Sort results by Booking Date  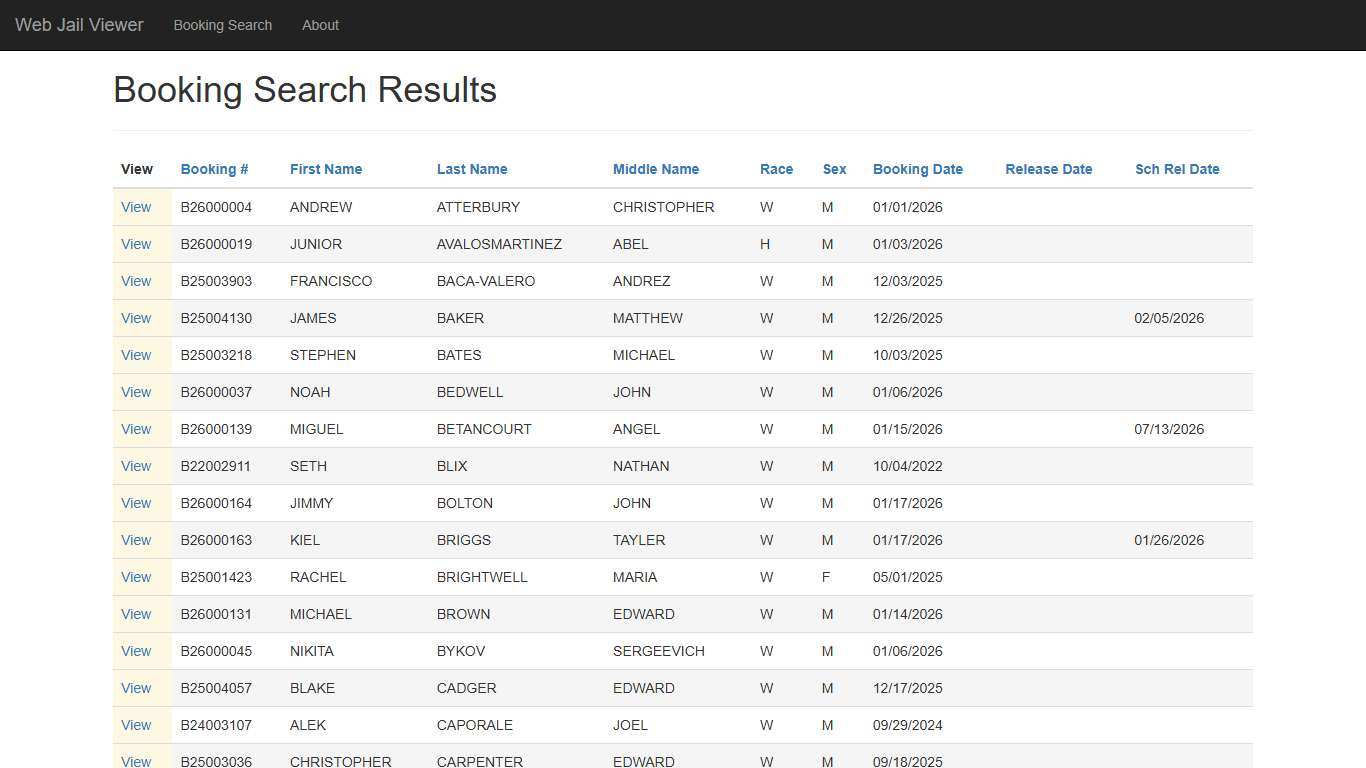(917, 169)
